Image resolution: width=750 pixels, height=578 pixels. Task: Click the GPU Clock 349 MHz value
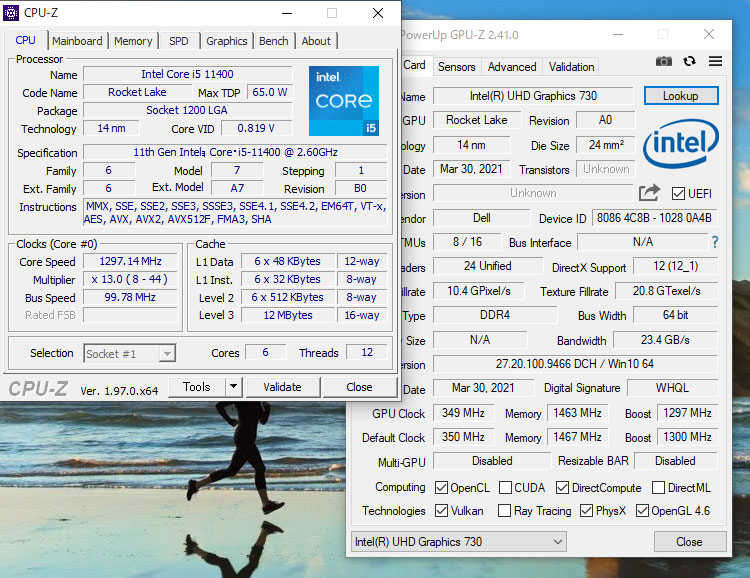[x=463, y=413]
